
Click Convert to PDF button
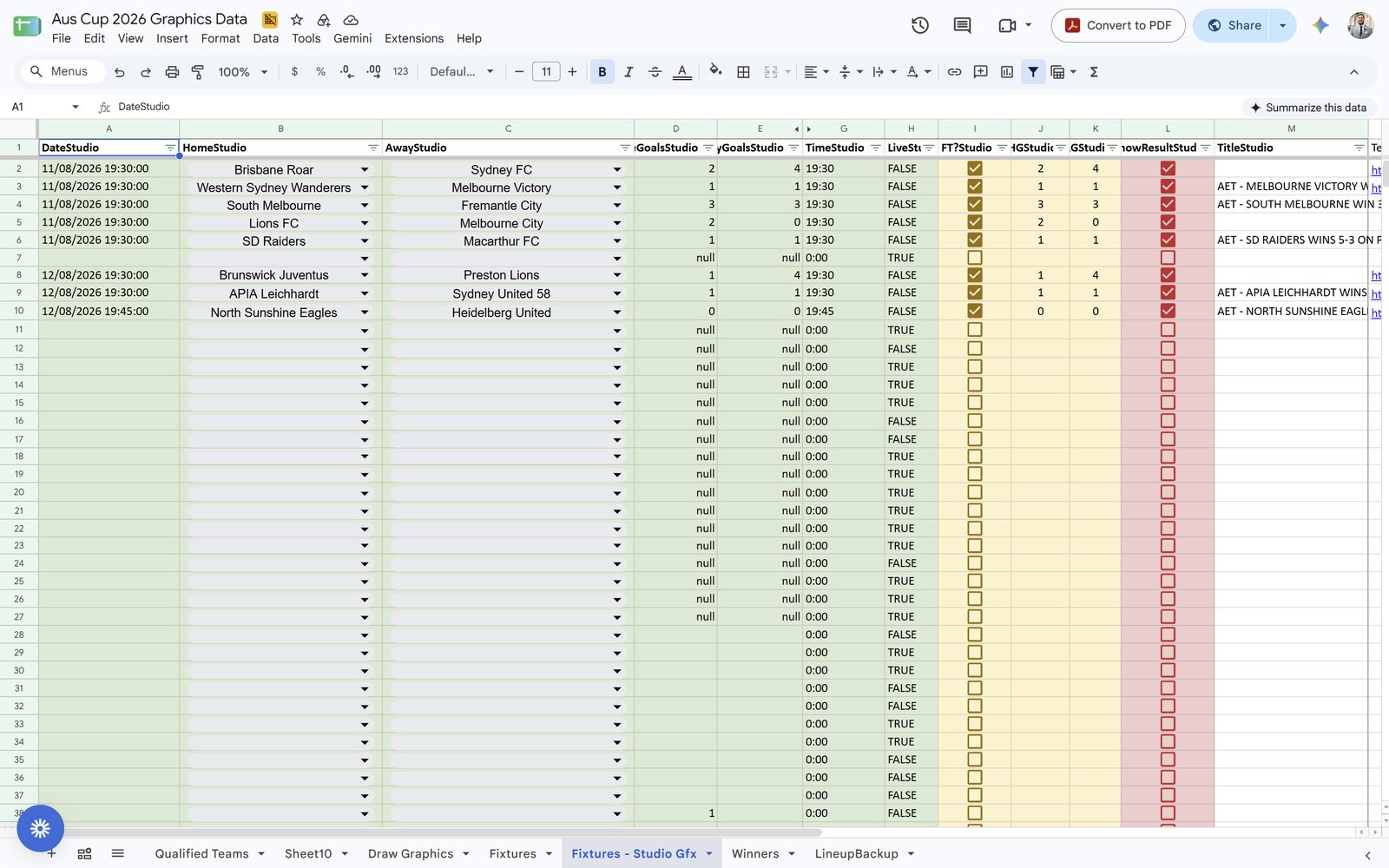click(1118, 25)
